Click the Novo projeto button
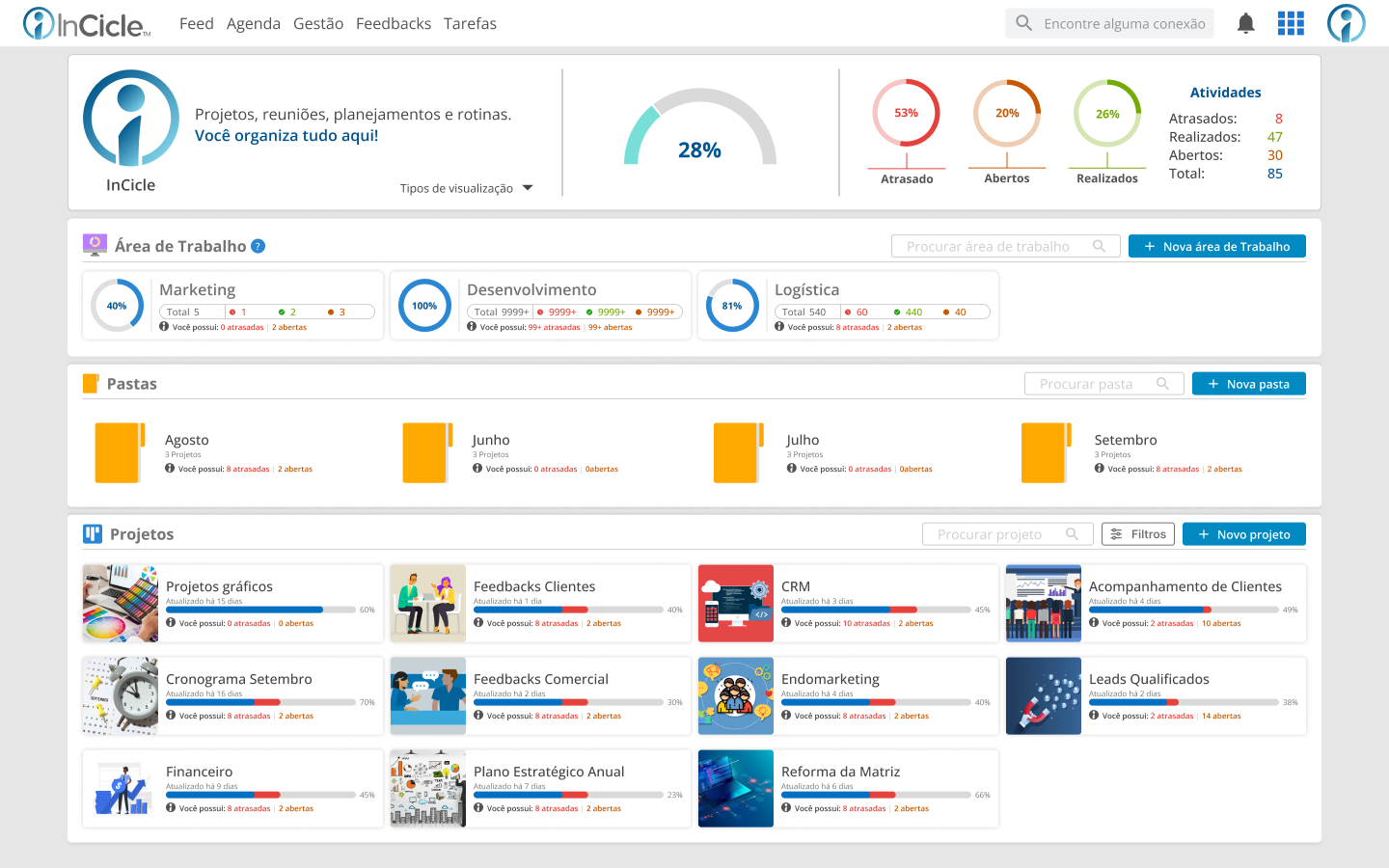The image size is (1389, 868). click(1244, 534)
